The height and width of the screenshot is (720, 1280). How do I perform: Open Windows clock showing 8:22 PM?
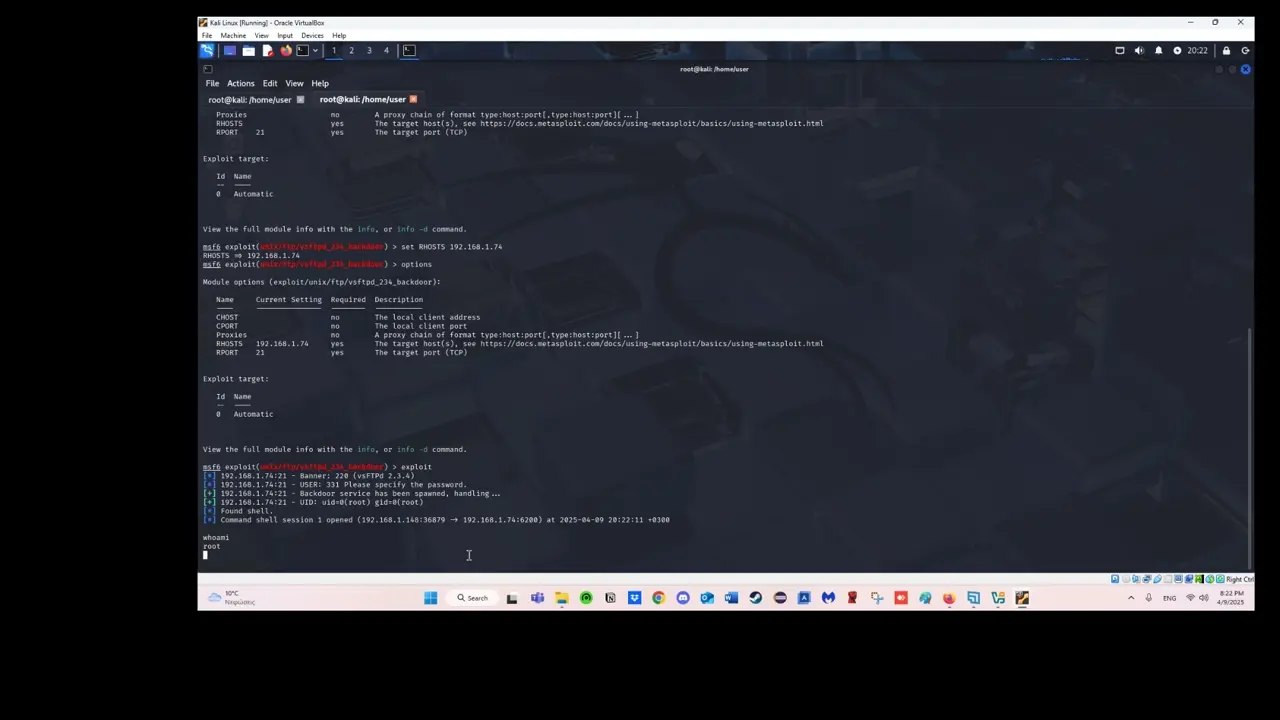pos(1233,598)
